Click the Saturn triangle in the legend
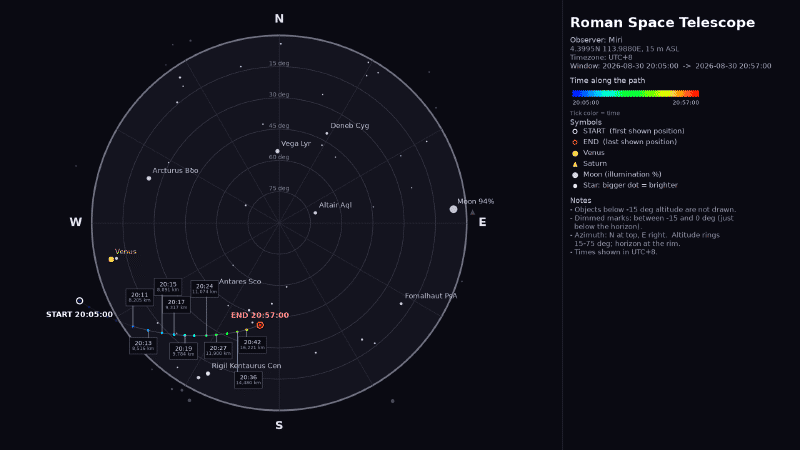800x450 pixels. point(575,164)
